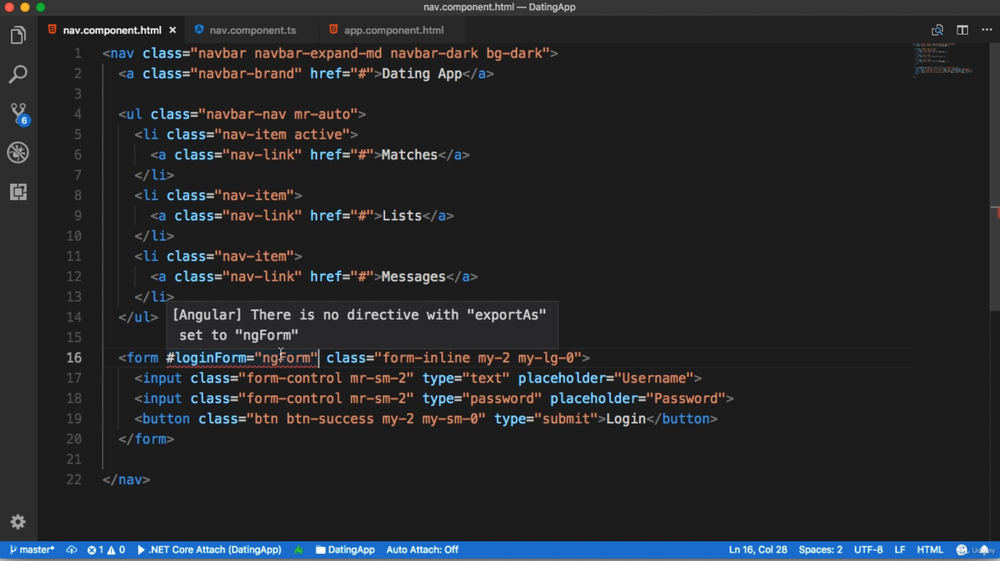
Task: Open the Debug panel icon
Action: tap(18, 153)
